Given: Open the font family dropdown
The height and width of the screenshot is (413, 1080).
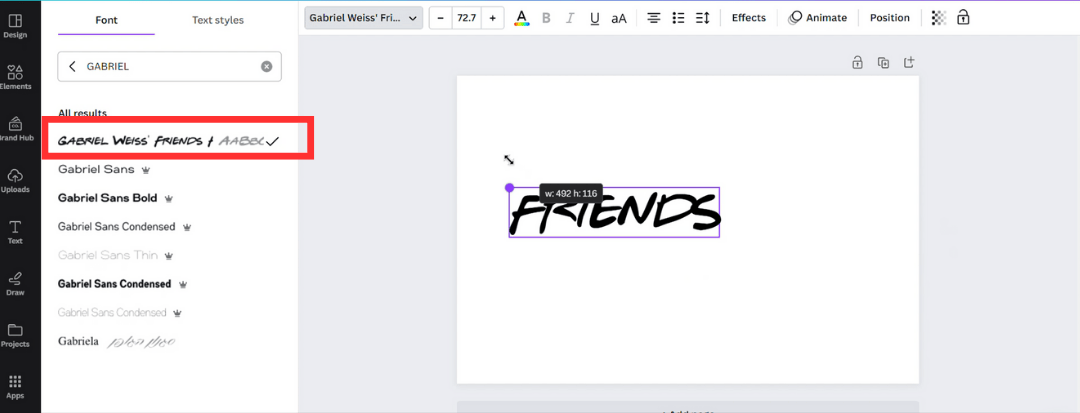Looking at the screenshot, I should (363, 18).
